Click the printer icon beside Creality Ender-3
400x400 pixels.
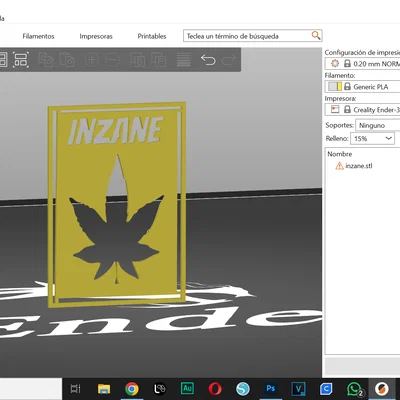click(x=335, y=109)
